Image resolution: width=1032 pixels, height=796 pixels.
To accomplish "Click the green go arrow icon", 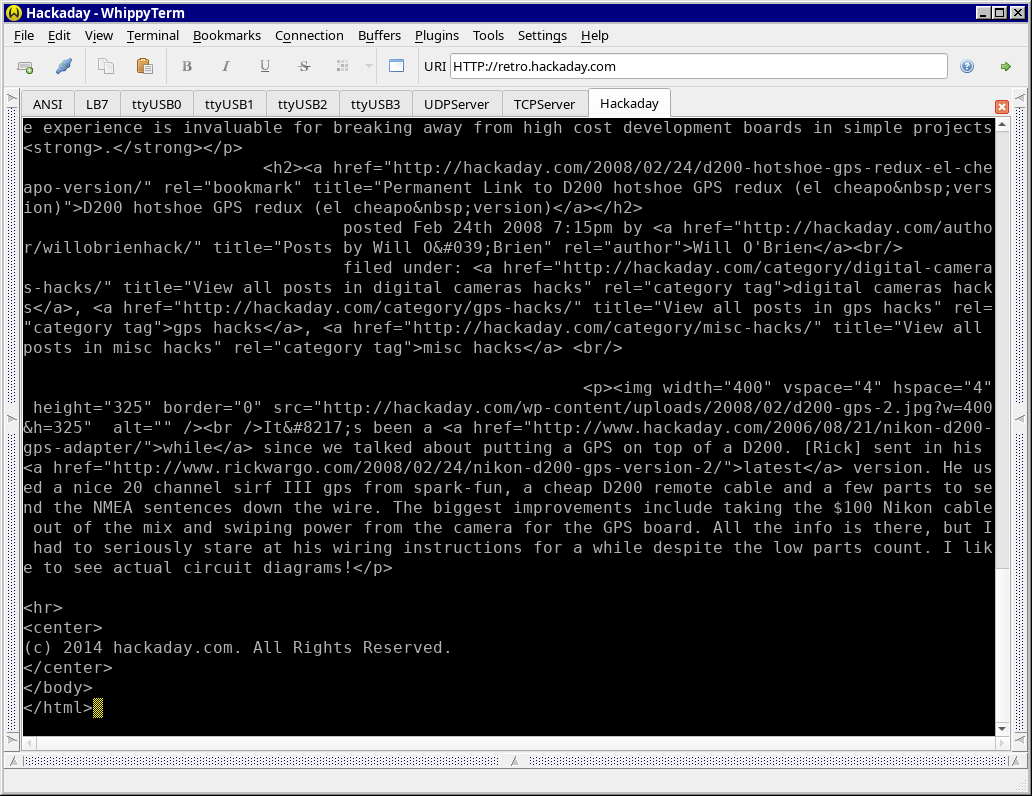I will pos(1005,67).
